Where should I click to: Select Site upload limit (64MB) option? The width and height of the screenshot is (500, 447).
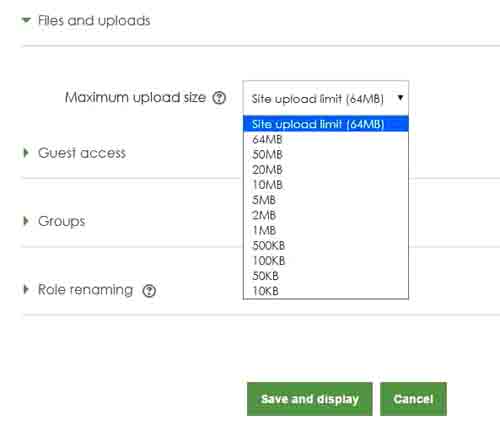coord(326,124)
